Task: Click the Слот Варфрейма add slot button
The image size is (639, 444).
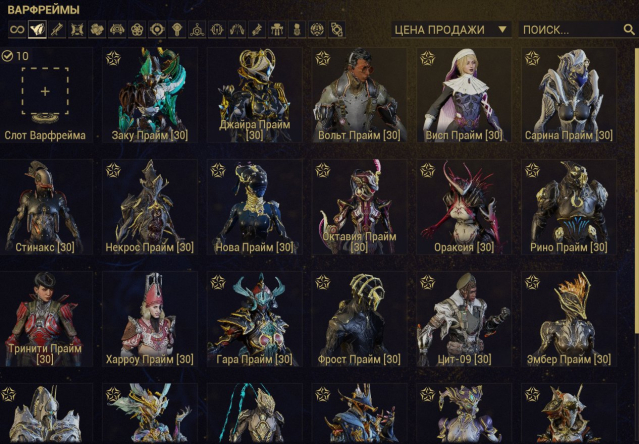Action: (x=45, y=94)
